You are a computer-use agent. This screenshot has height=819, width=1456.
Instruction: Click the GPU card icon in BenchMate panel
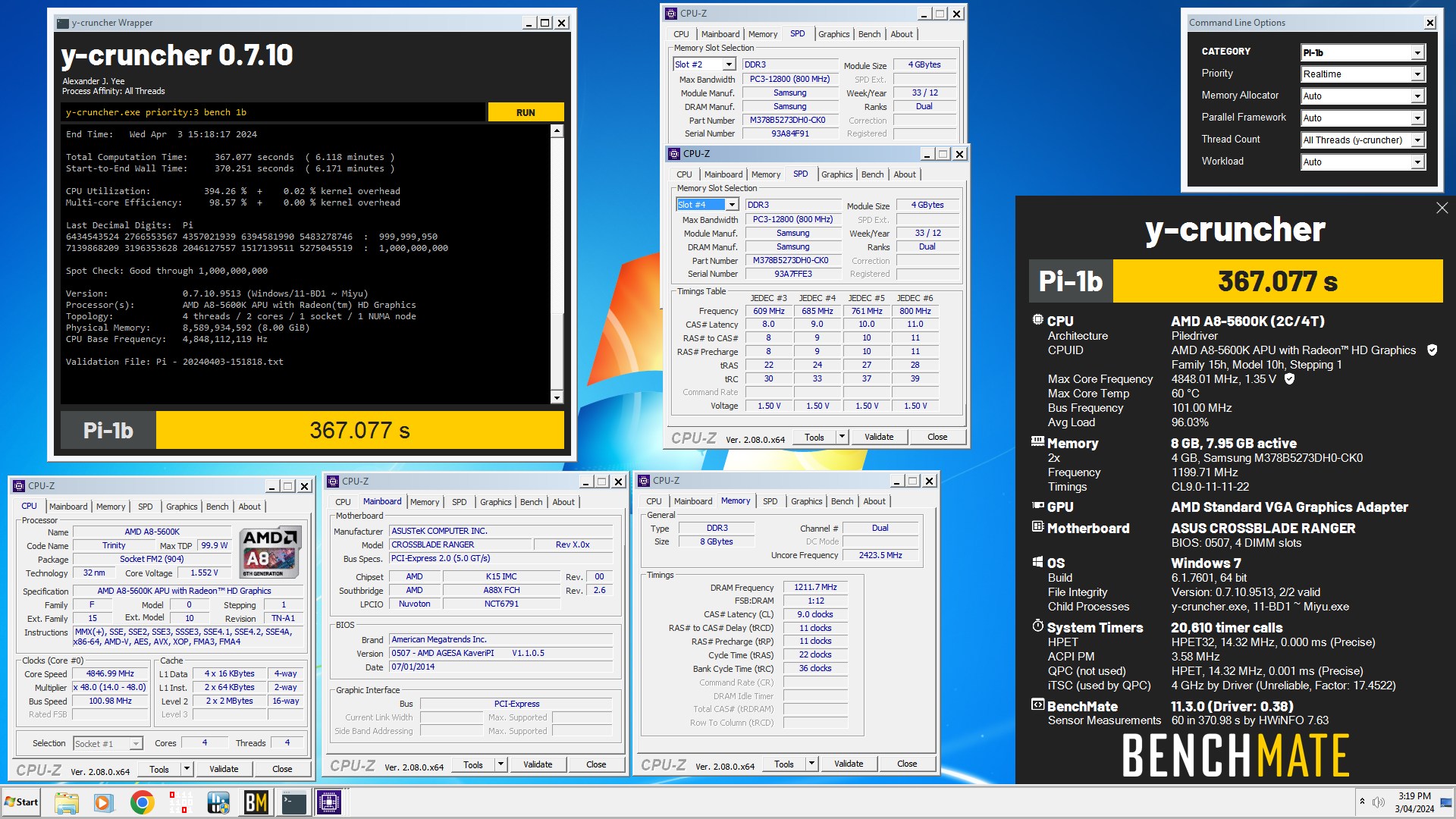point(1037,506)
